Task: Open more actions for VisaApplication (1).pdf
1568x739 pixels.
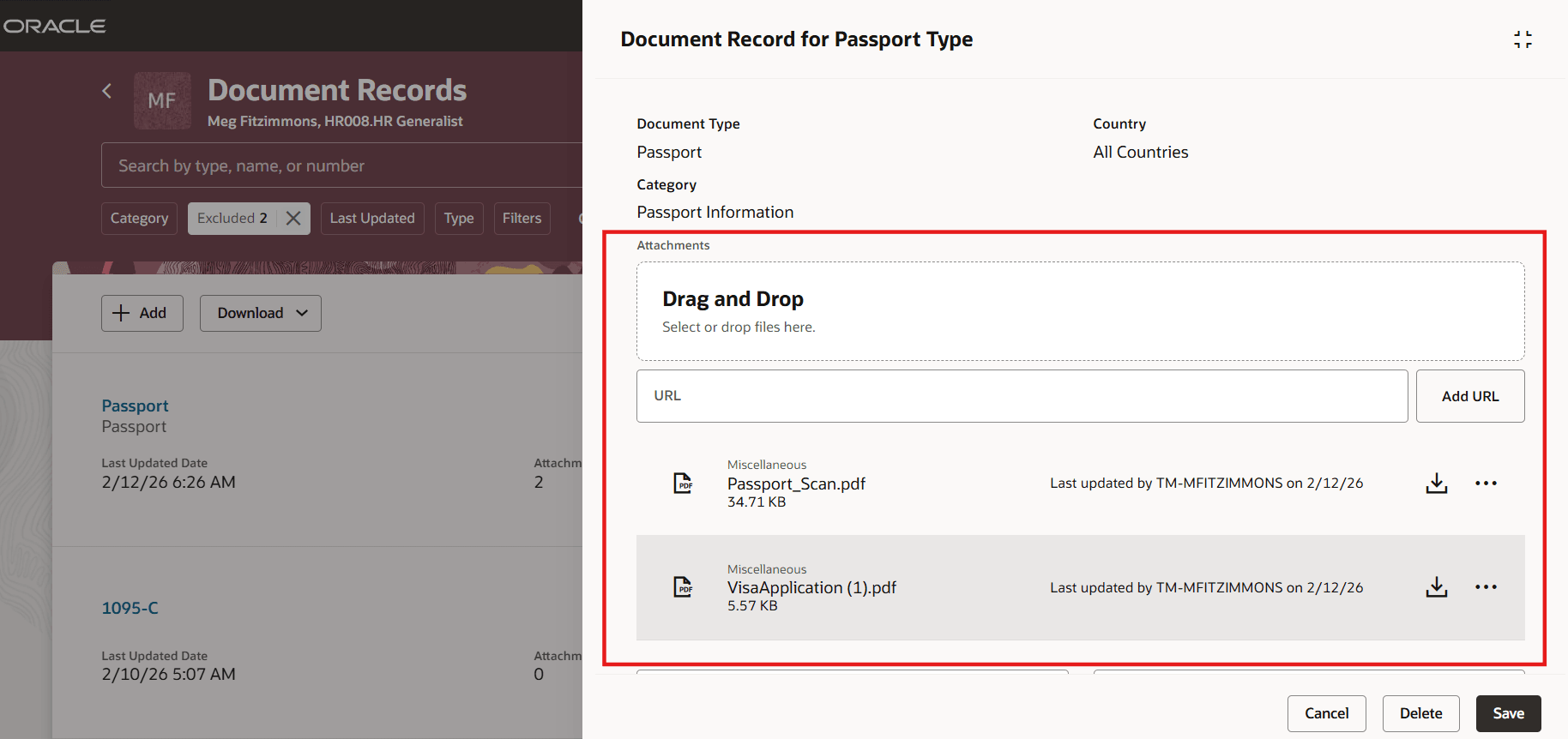Action: tap(1487, 587)
